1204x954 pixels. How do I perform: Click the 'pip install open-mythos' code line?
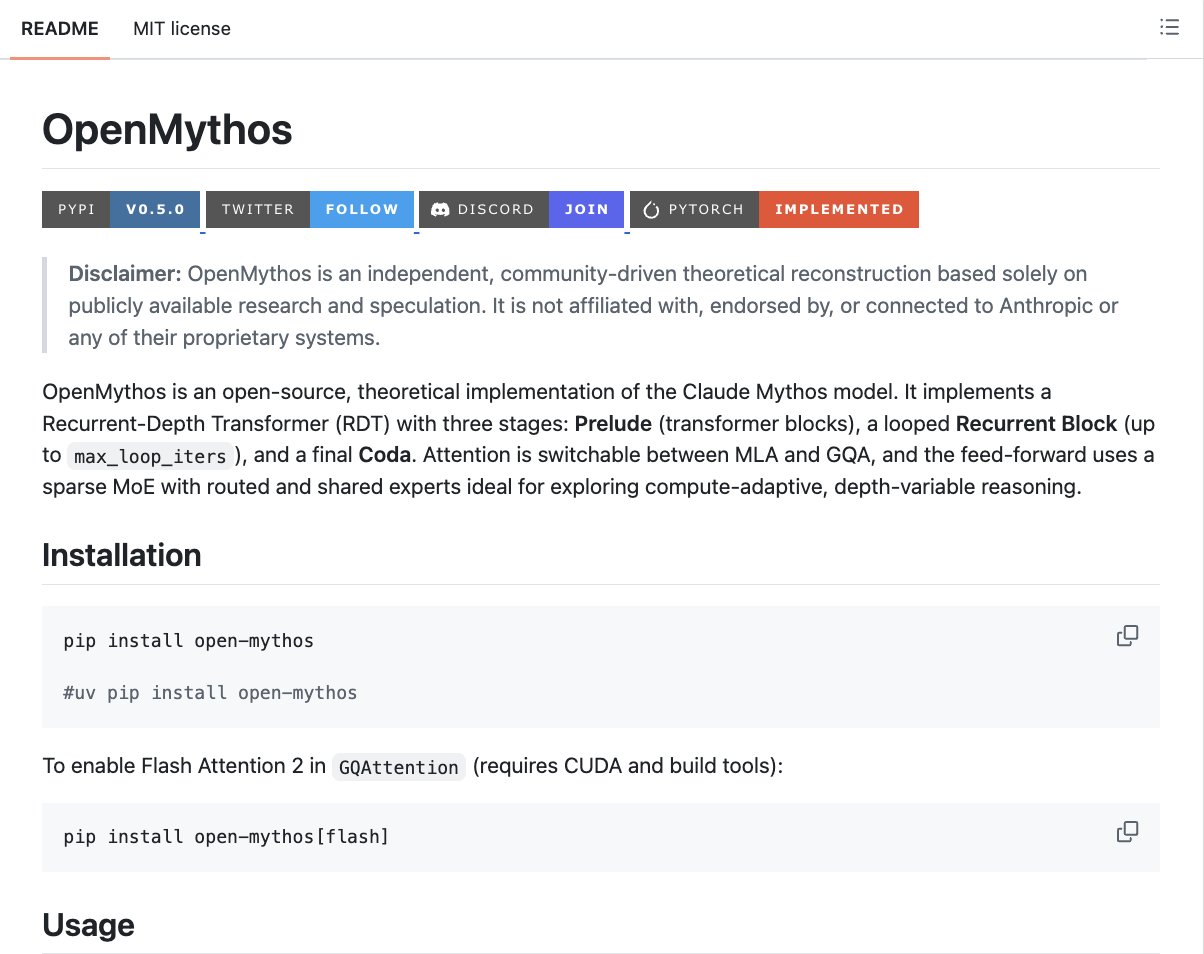(189, 641)
